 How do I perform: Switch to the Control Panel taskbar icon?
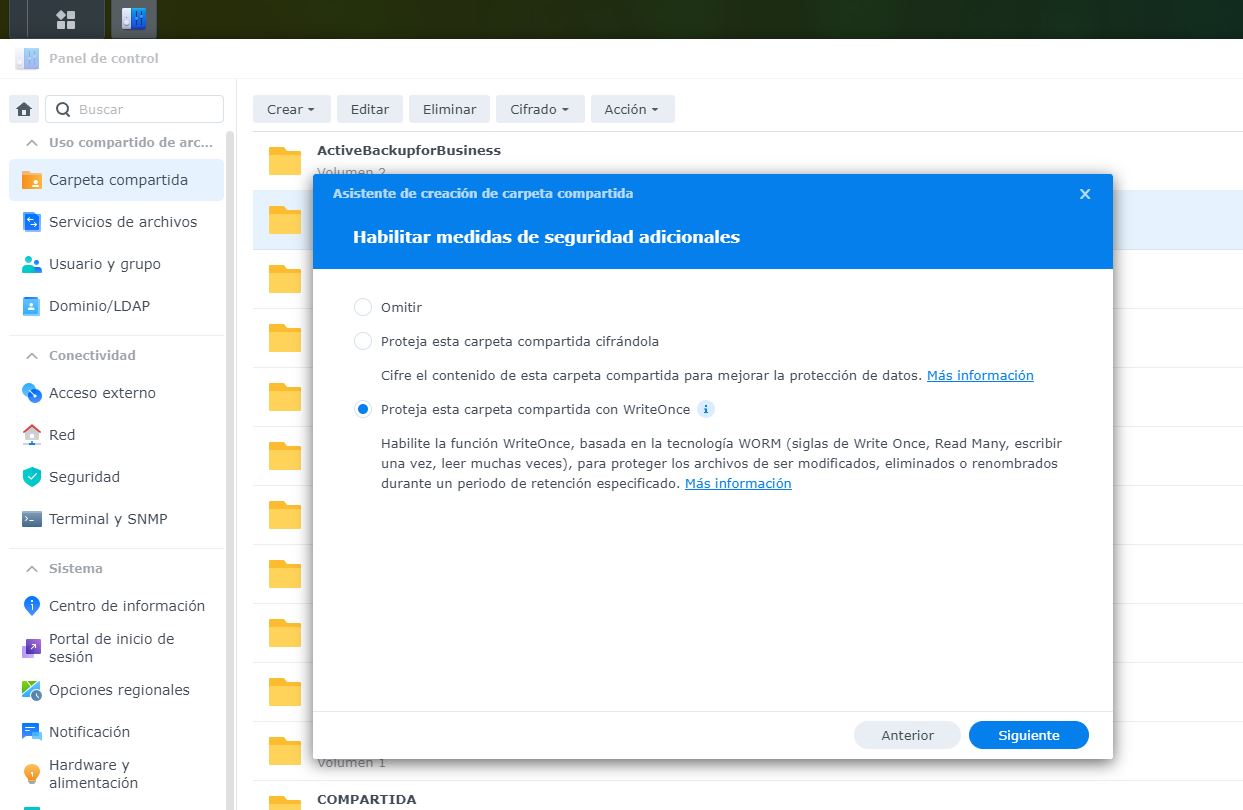coord(133,19)
